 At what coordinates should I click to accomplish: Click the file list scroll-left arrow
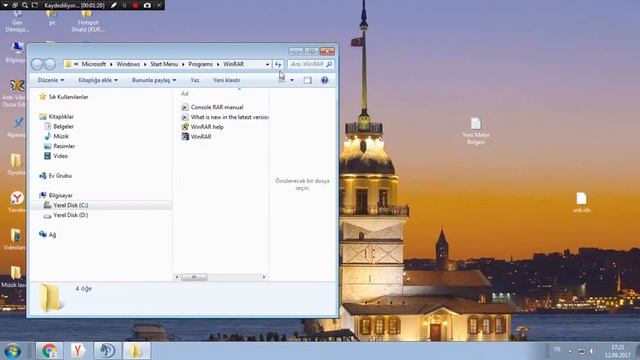[x=177, y=277]
